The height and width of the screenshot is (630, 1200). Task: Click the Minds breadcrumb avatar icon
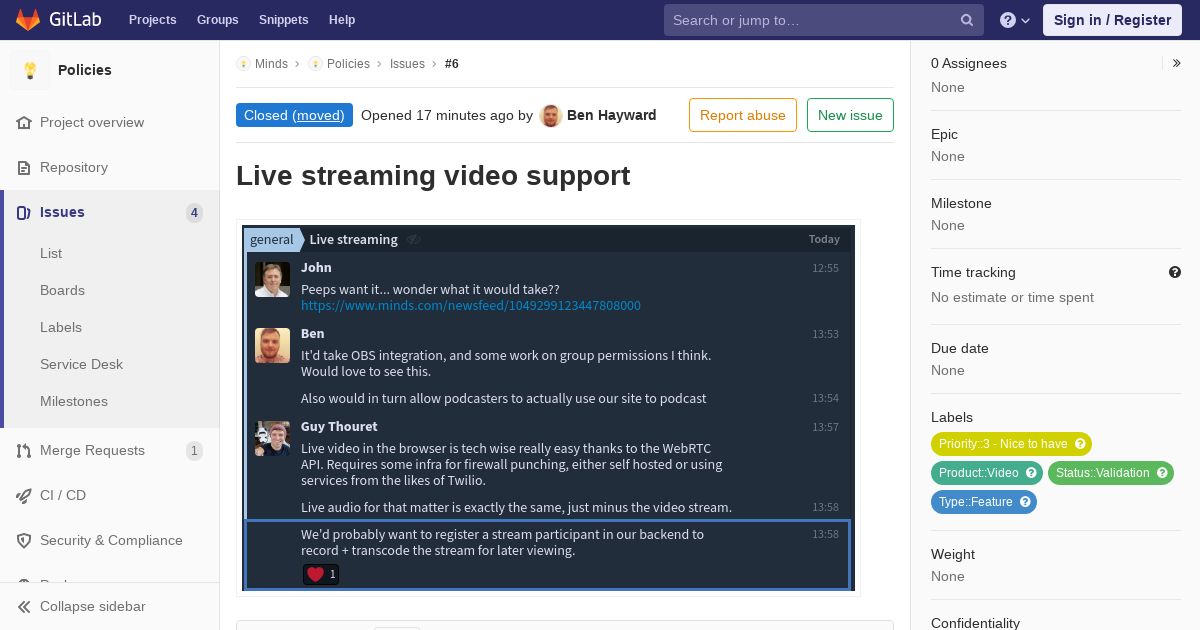243,63
